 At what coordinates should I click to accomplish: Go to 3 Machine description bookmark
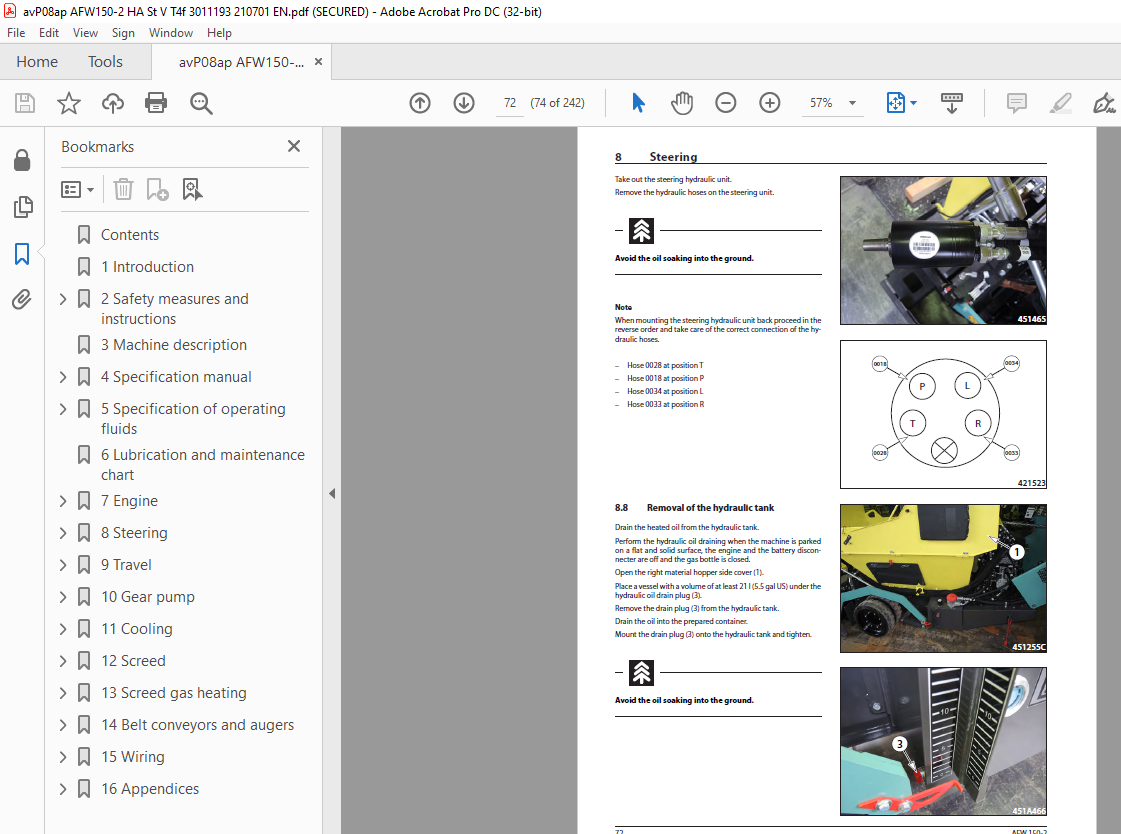coord(174,344)
